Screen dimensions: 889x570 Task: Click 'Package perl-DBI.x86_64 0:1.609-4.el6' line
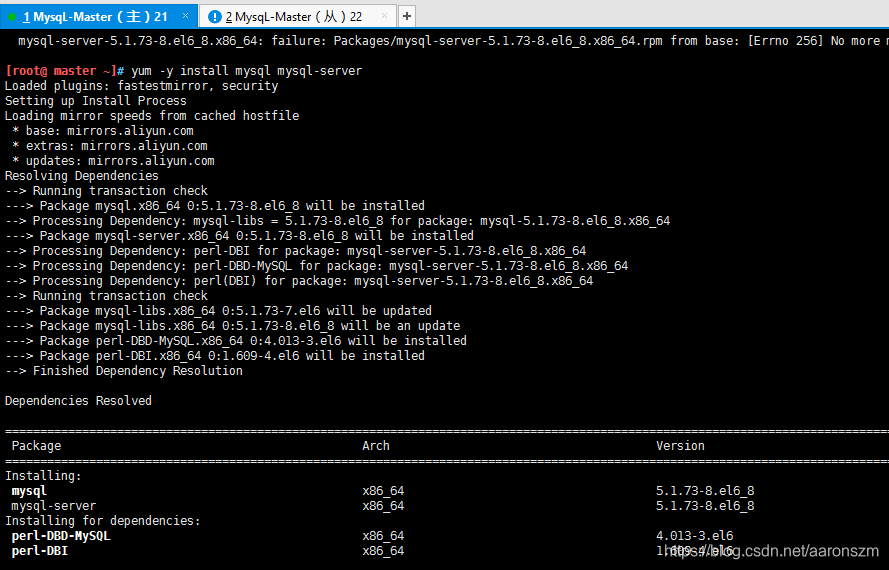click(x=215, y=356)
